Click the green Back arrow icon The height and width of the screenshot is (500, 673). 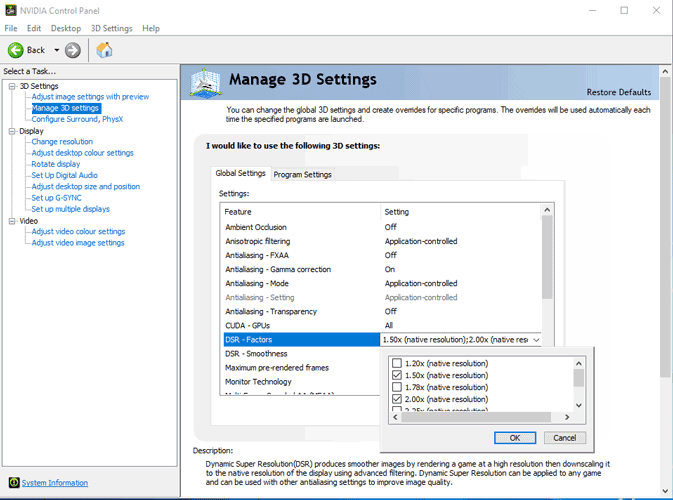16,50
